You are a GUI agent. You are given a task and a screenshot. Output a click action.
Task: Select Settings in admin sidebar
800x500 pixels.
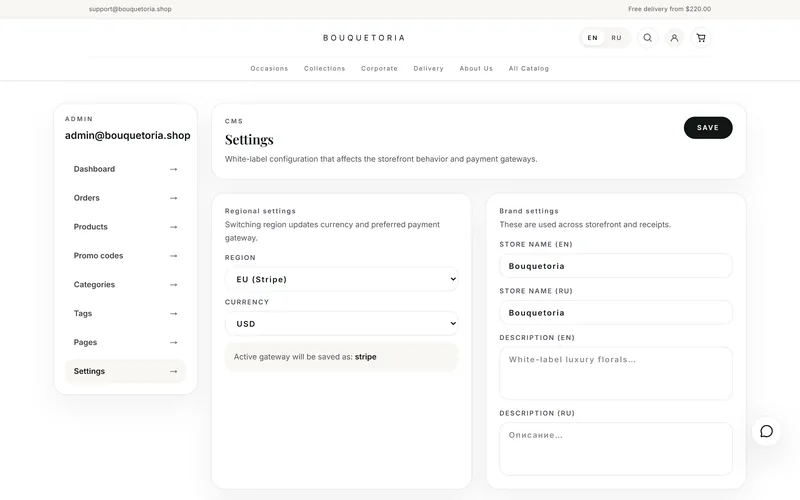coord(126,371)
